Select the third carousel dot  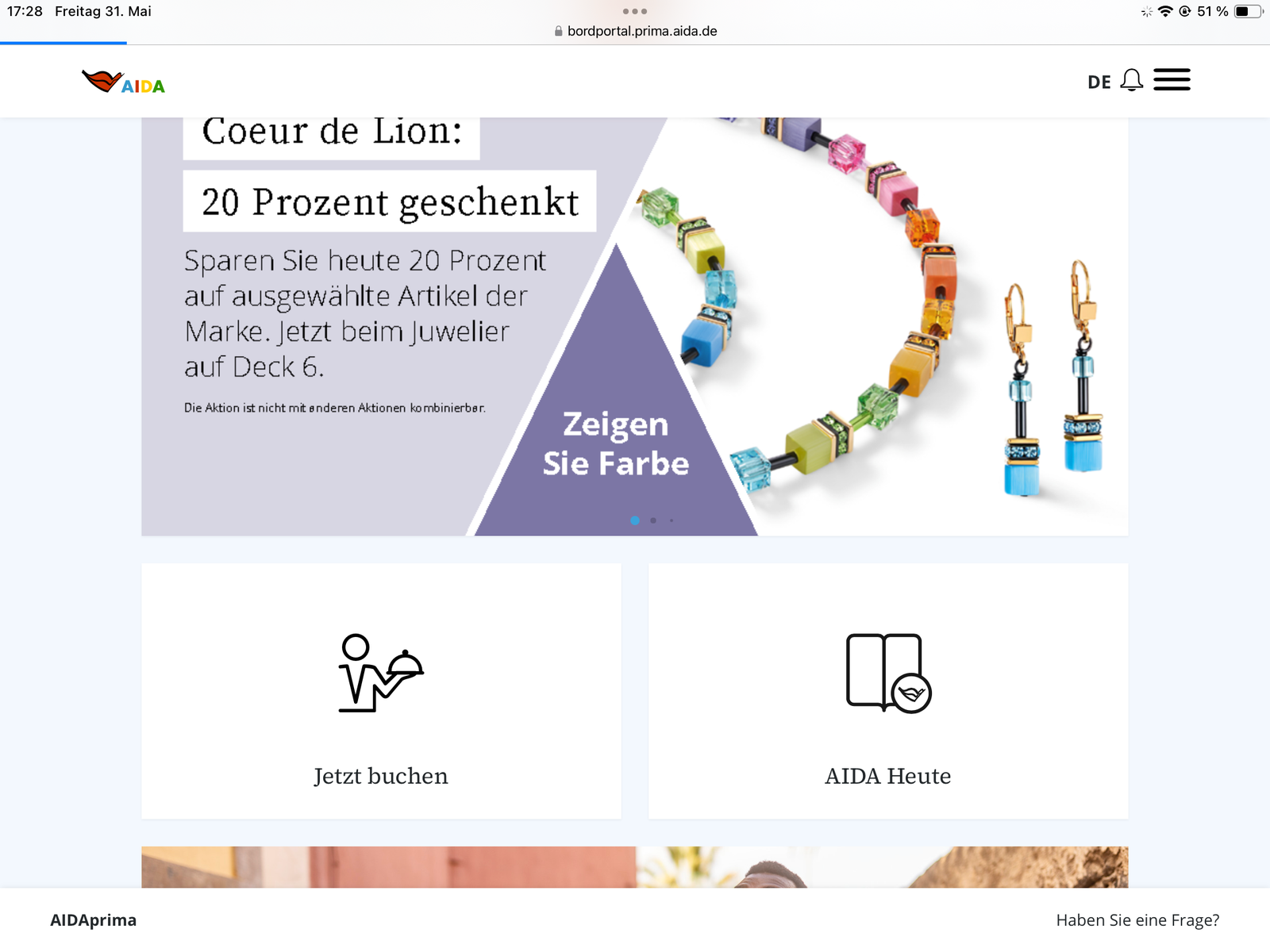pyautogui.click(x=672, y=520)
